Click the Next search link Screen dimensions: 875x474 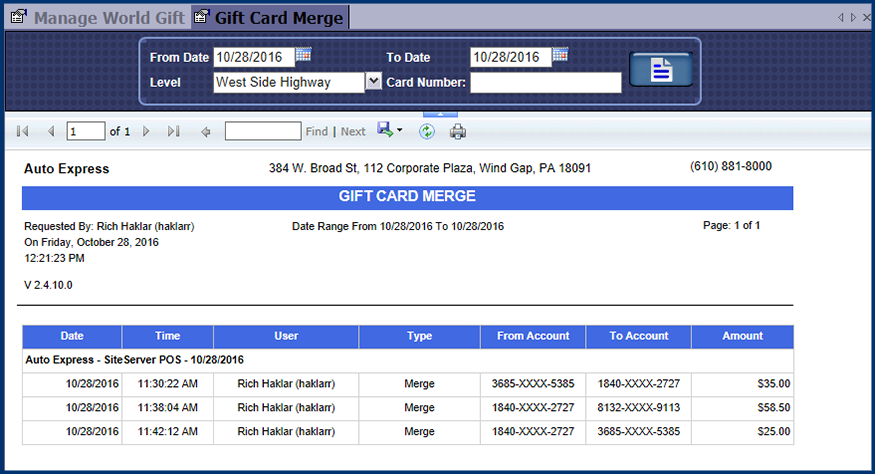353,131
